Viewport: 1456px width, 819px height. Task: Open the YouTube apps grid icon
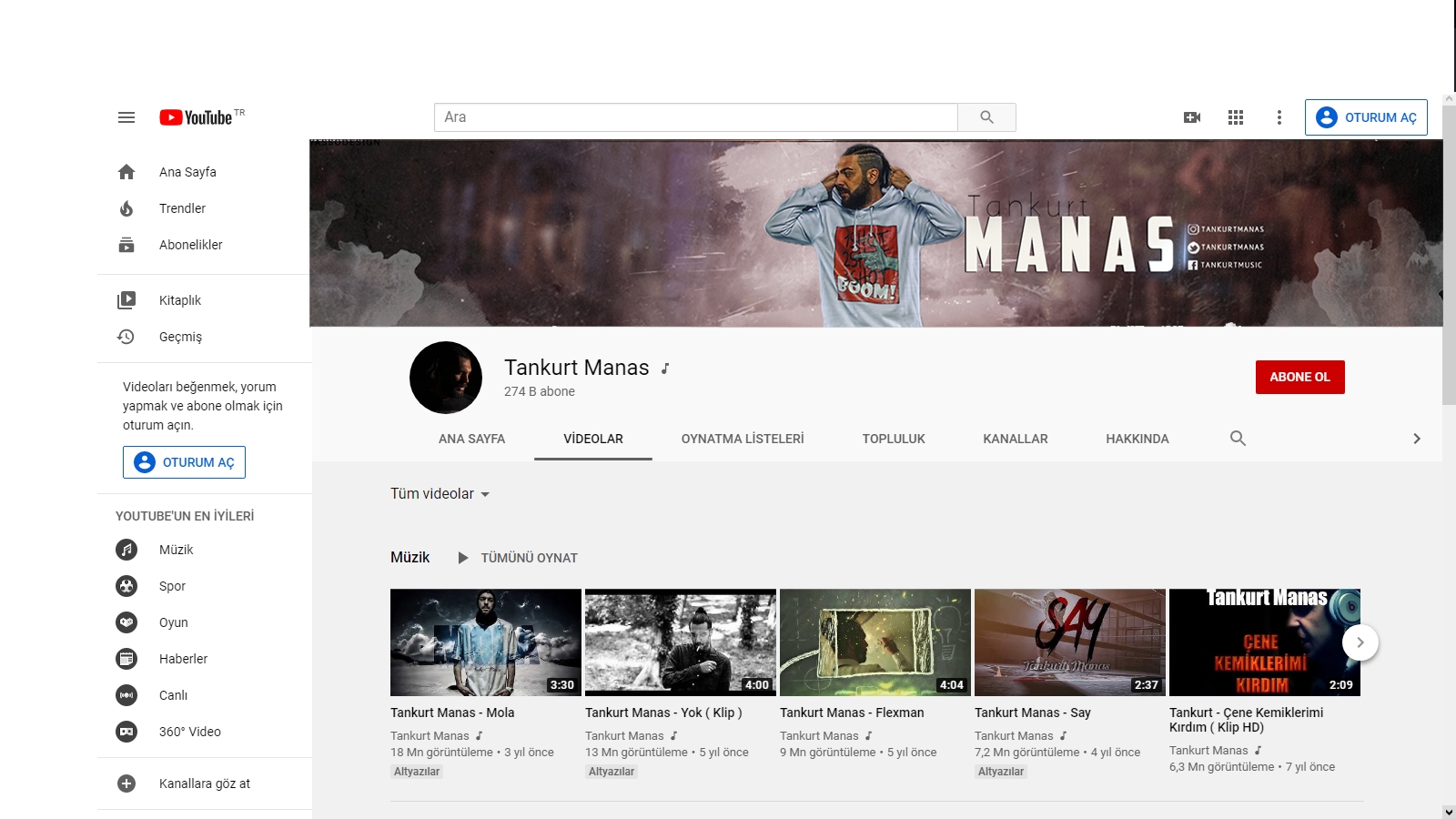coord(1236,117)
